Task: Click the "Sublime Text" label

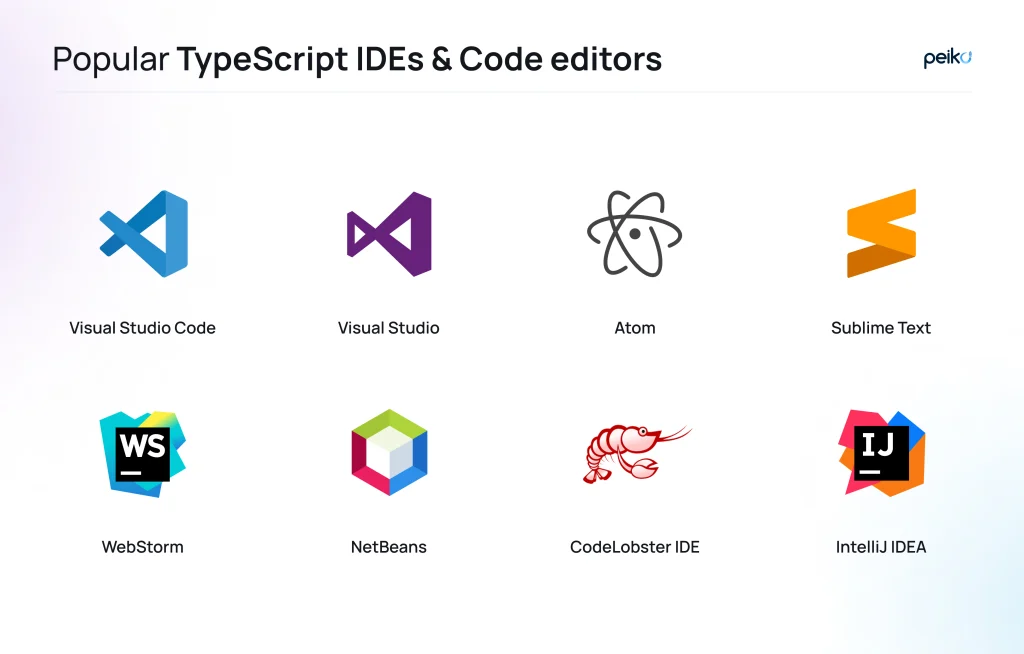Action: point(881,328)
